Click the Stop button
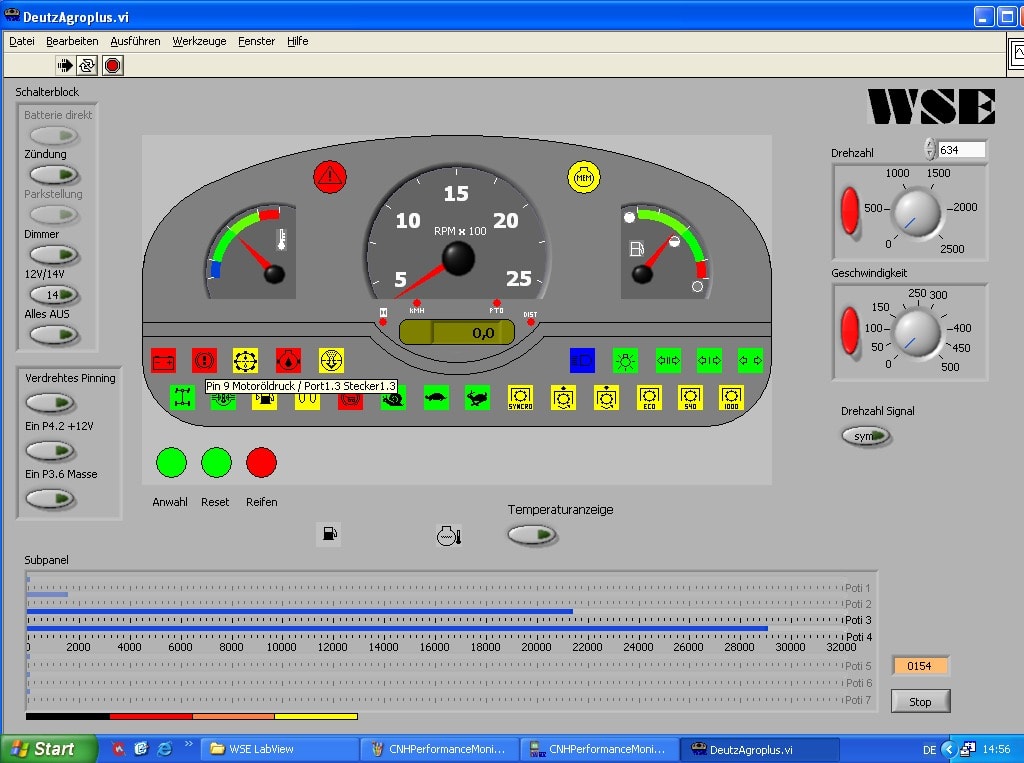Image resolution: width=1024 pixels, height=763 pixels. 920,702
